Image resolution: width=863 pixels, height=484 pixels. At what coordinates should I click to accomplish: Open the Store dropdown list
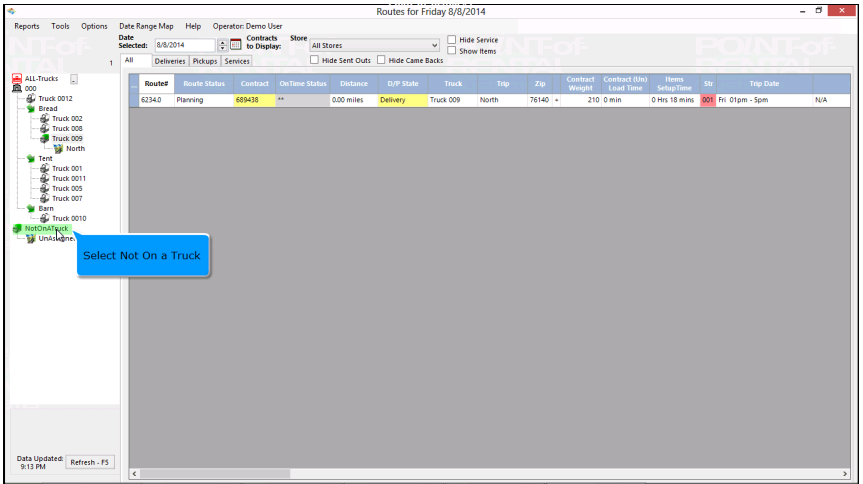click(x=434, y=45)
